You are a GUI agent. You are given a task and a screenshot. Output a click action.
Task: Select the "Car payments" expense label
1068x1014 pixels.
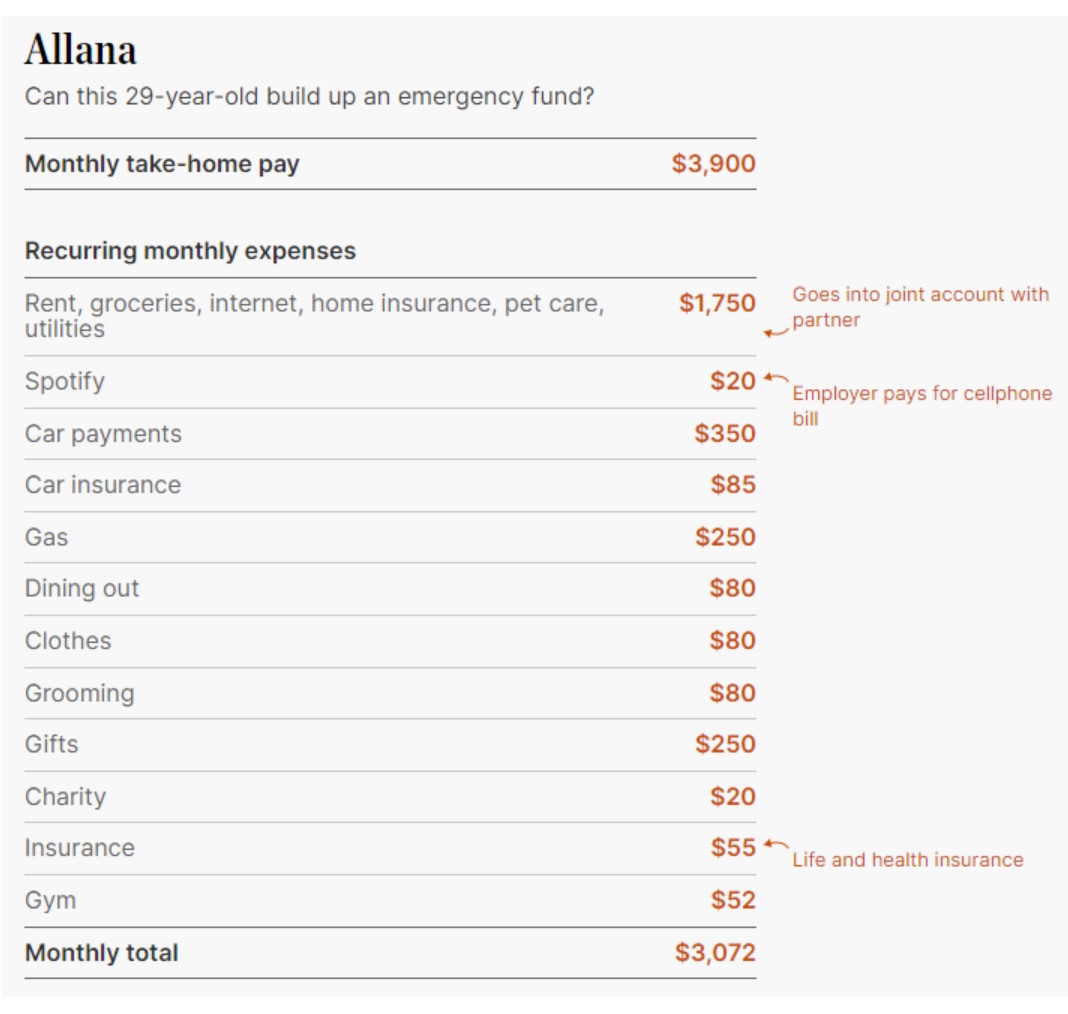tap(103, 434)
